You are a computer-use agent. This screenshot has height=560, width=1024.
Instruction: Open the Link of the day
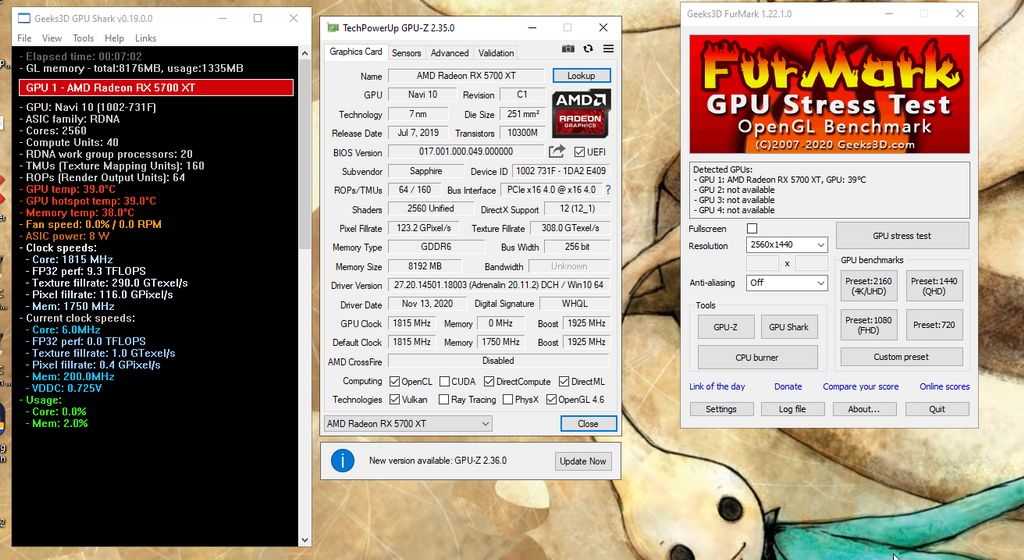coord(717,386)
